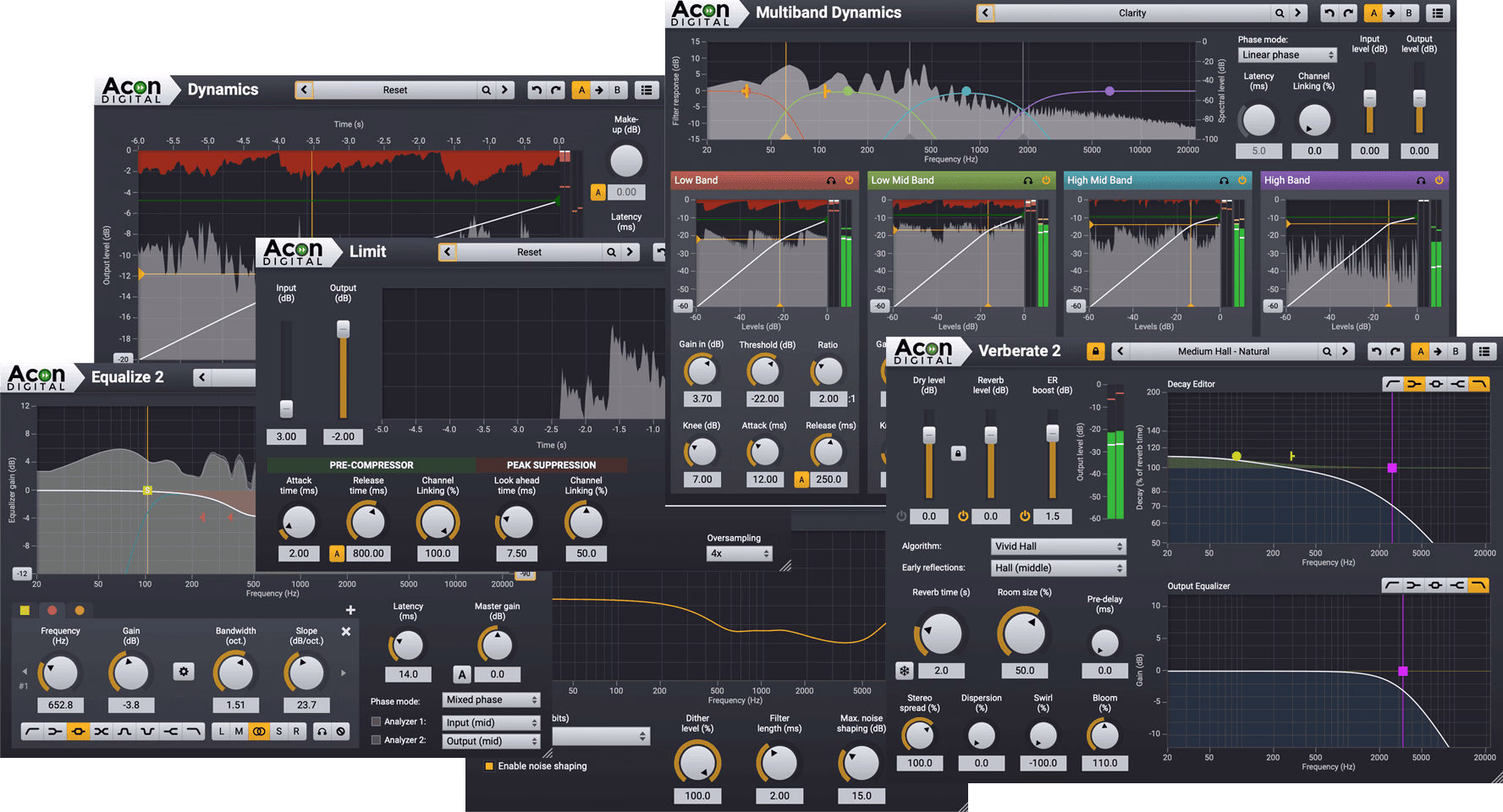Adjust the Limit Input (dB) slider handle
This screenshot has width=1503, height=812.
pos(286,409)
